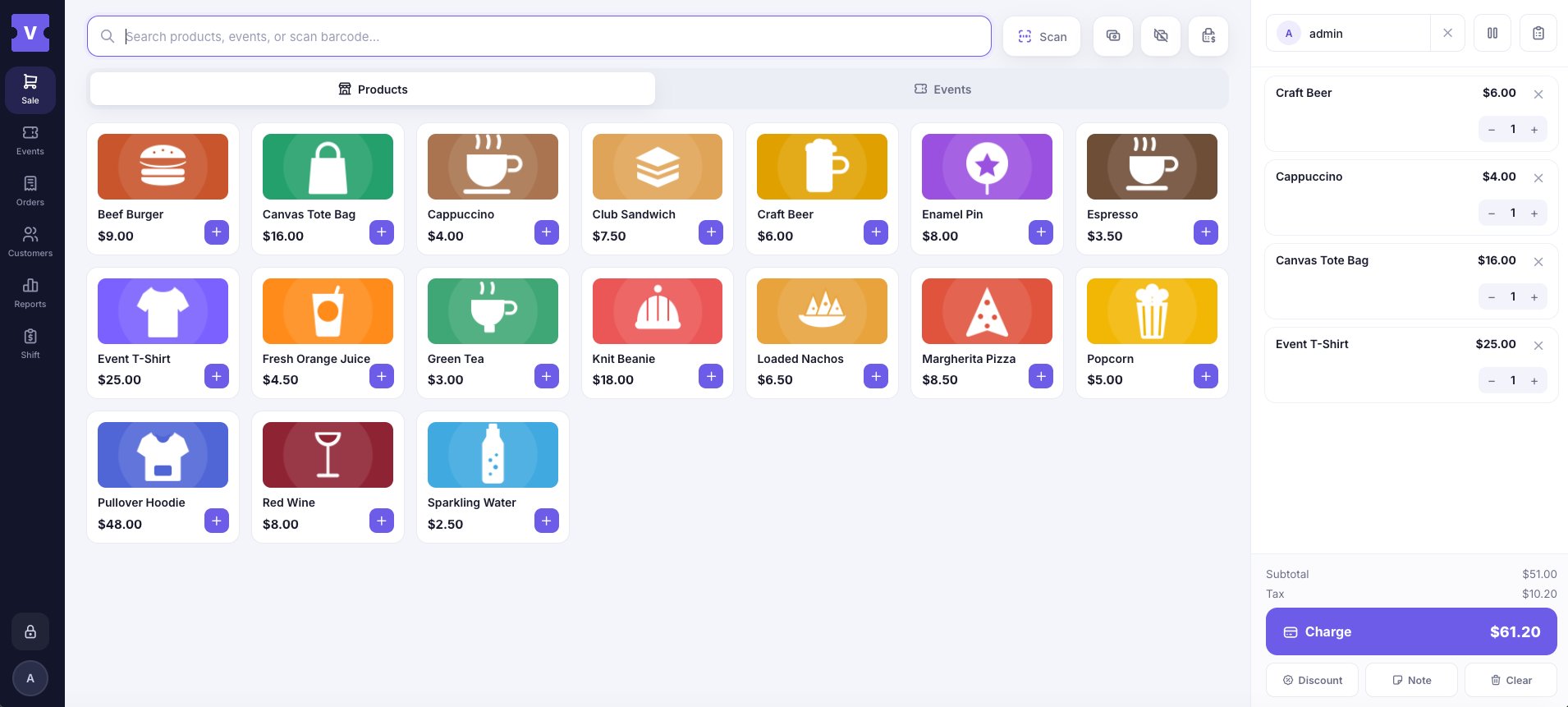Viewport: 1568px width, 707px height.
Task: Click the Beef Burger product image
Action: pos(163,167)
